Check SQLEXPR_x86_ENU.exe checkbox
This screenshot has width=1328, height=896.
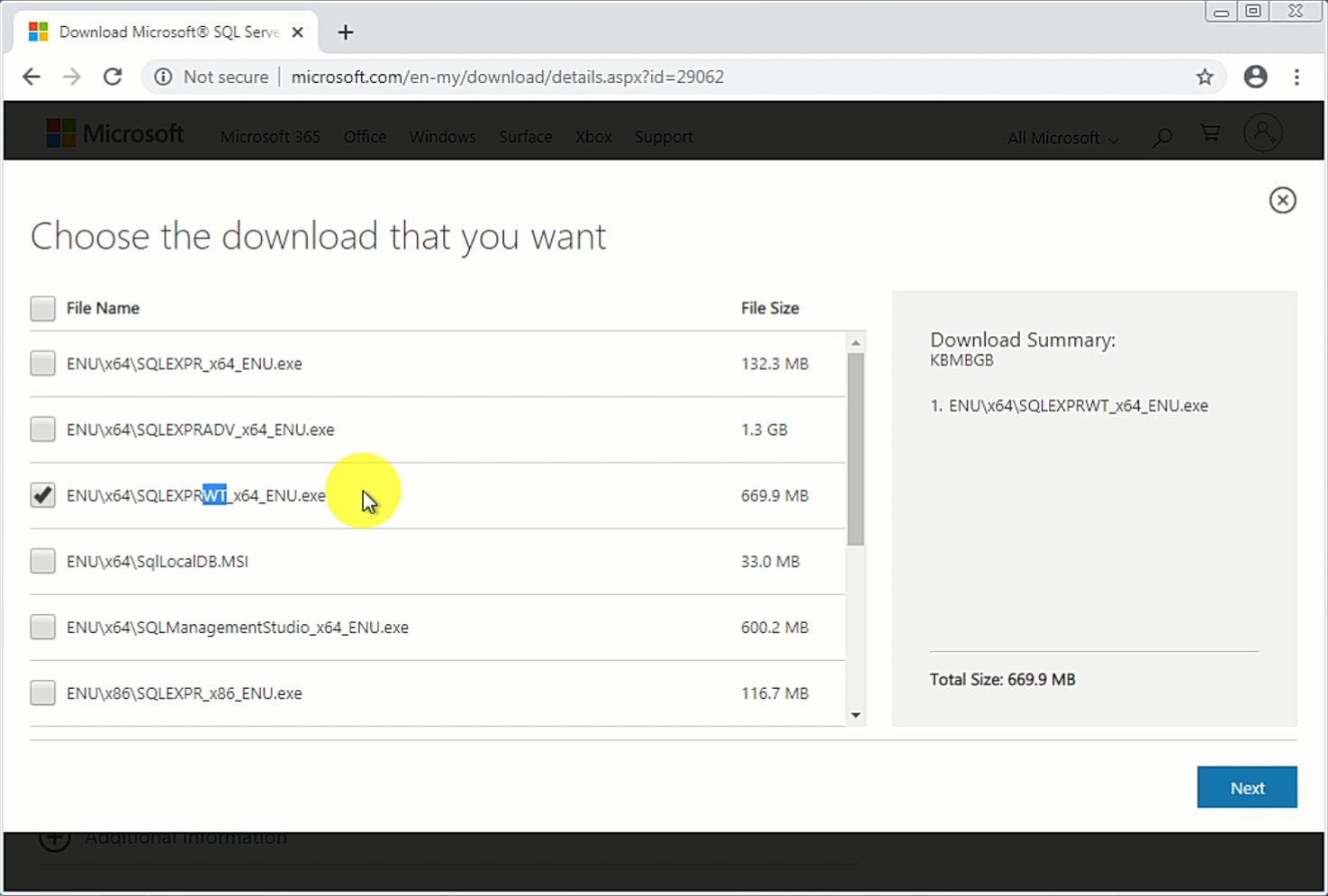tap(42, 692)
